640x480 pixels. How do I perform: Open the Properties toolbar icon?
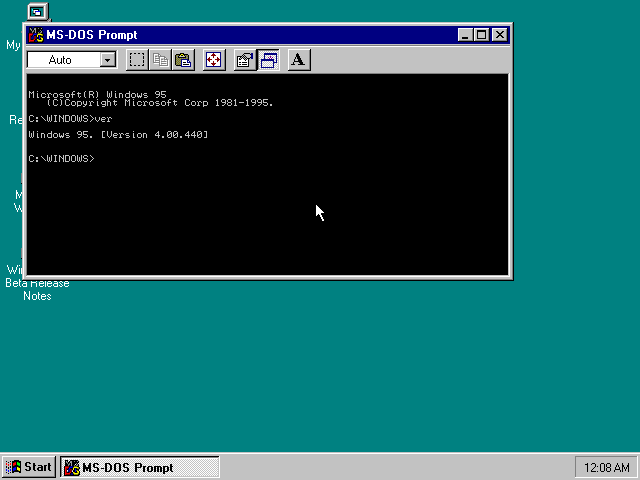coord(245,60)
